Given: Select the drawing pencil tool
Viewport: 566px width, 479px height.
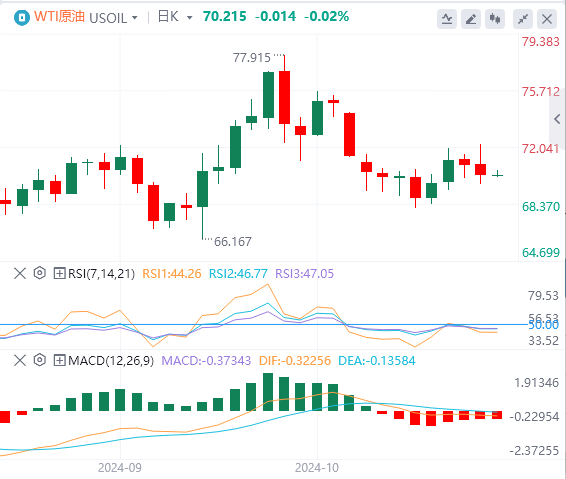Looking at the screenshot, I should (x=471, y=19).
